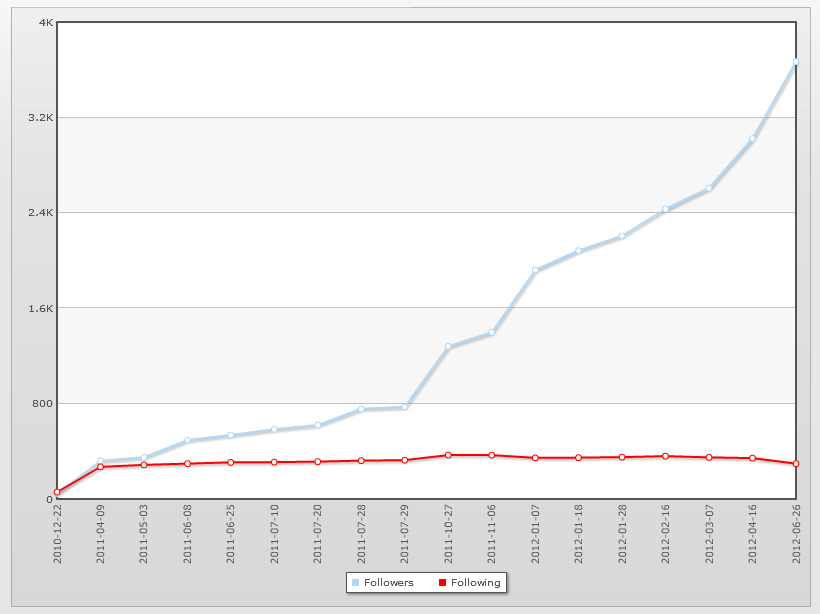This screenshot has height=614, width=820.
Task: Click the 2012-06-26 x-axis date label
Action: pyautogui.click(x=796, y=533)
